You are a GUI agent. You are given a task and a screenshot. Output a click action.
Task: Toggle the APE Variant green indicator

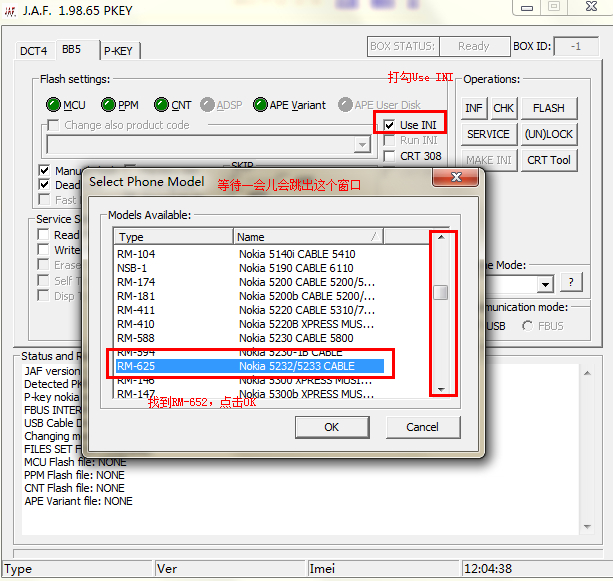pyautogui.click(x=260, y=105)
